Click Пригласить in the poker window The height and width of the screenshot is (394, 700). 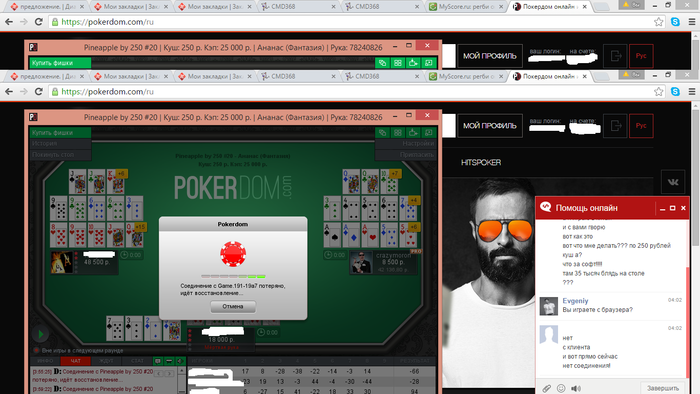click(406, 154)
